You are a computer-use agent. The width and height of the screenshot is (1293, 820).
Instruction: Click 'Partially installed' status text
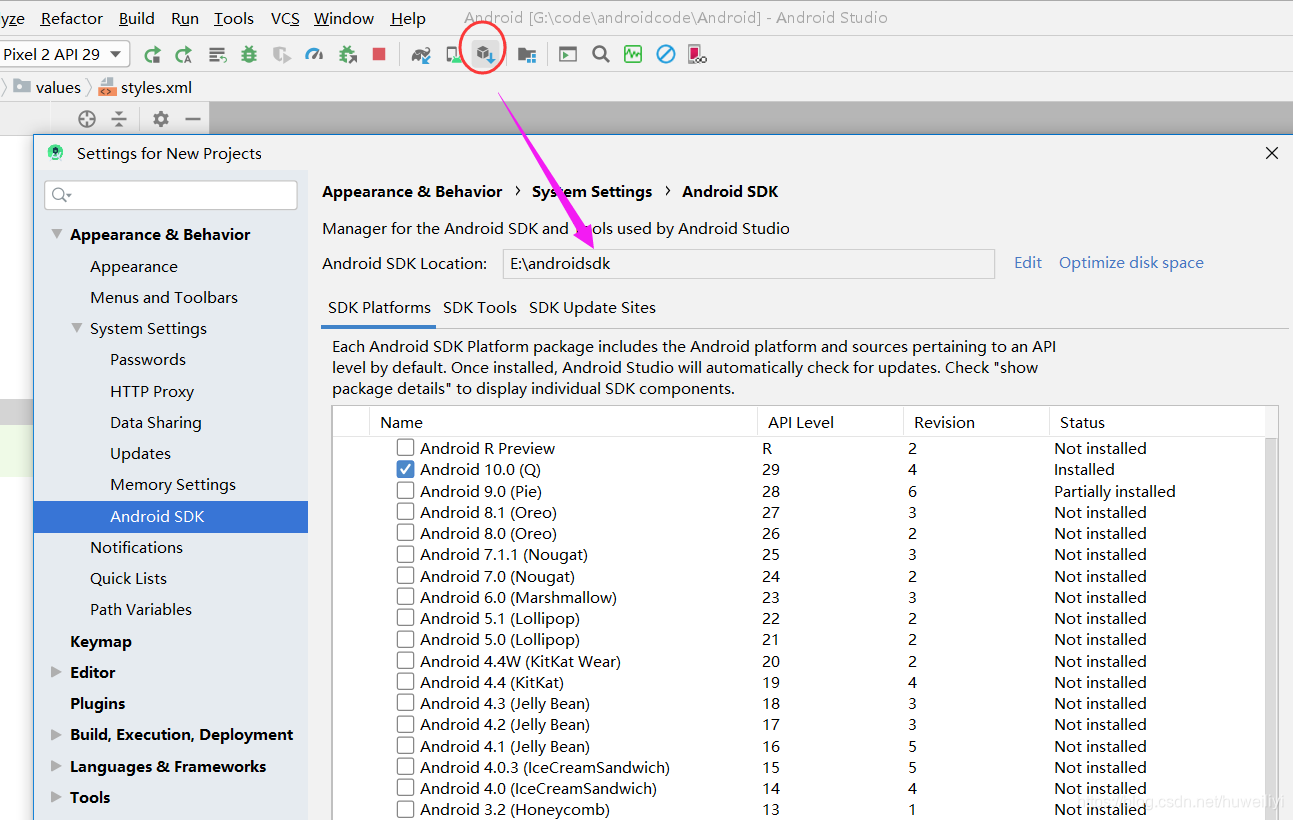1115,491
